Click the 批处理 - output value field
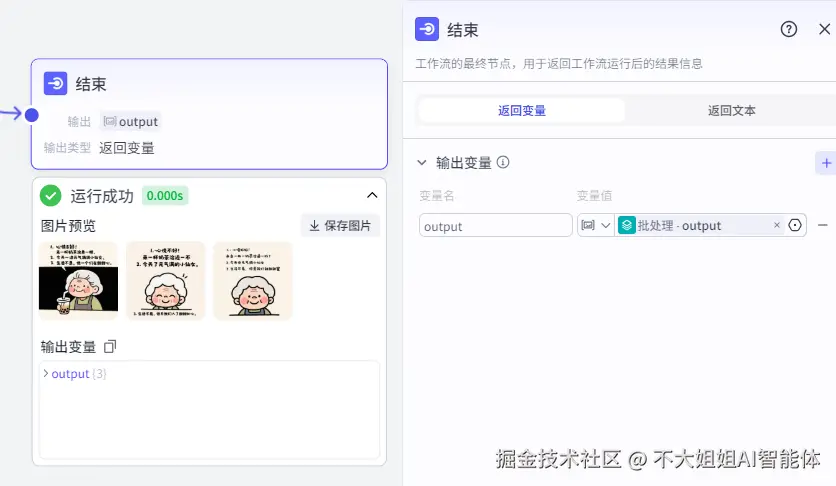Image resolution: width=836 pixels, height=486 pixels. click(699, 225)
